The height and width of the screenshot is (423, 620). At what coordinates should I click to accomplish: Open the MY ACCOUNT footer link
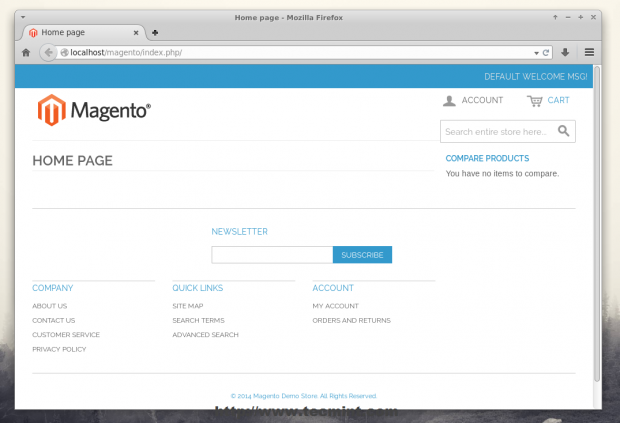coord(335,306)
